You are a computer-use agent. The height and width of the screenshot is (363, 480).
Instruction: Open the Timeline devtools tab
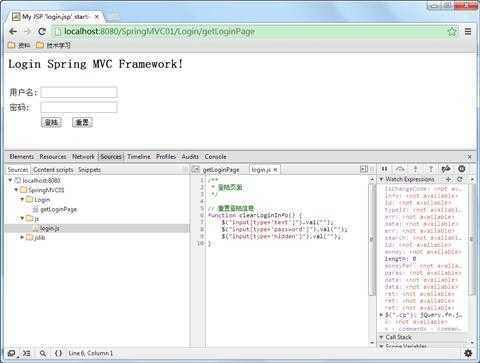coord(139,156)
